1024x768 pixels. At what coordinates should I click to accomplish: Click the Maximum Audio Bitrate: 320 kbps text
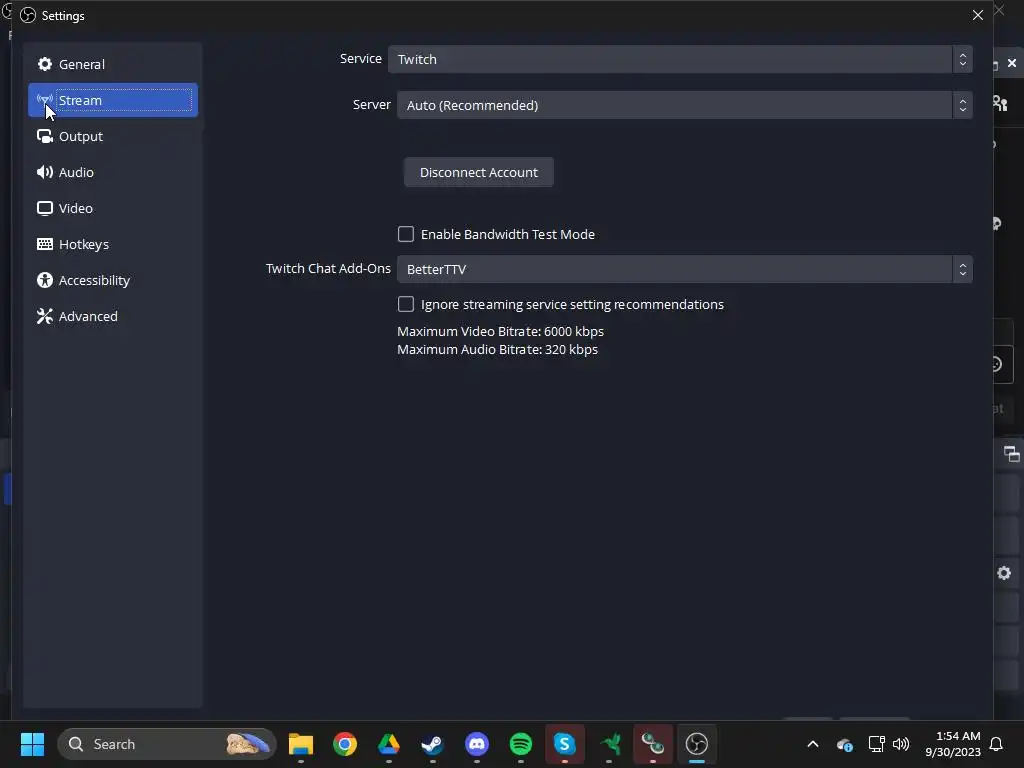[497, 349]
